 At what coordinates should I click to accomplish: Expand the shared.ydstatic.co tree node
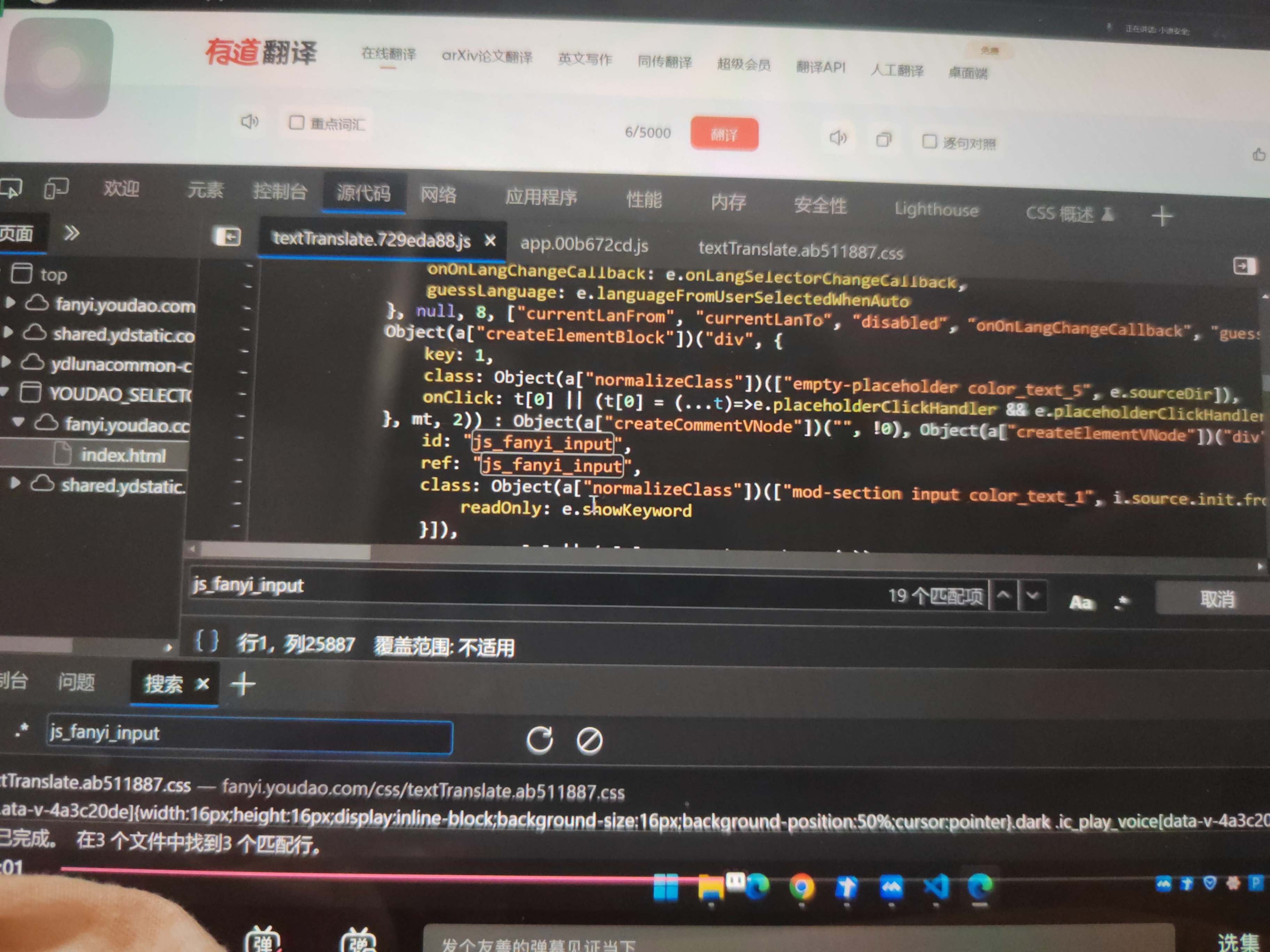tap(8, 332)
